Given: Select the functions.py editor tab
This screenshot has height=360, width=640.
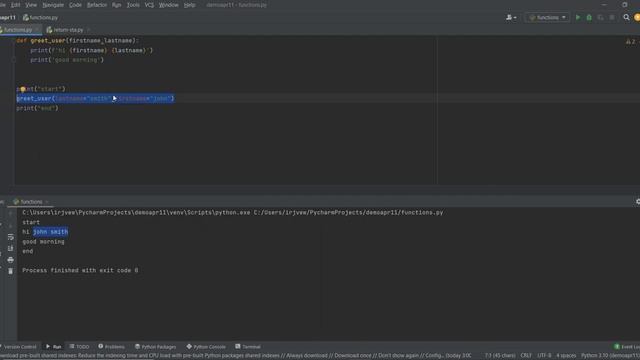Looking at the screenshot, I should pyautogui.click(x=17, y=30).
